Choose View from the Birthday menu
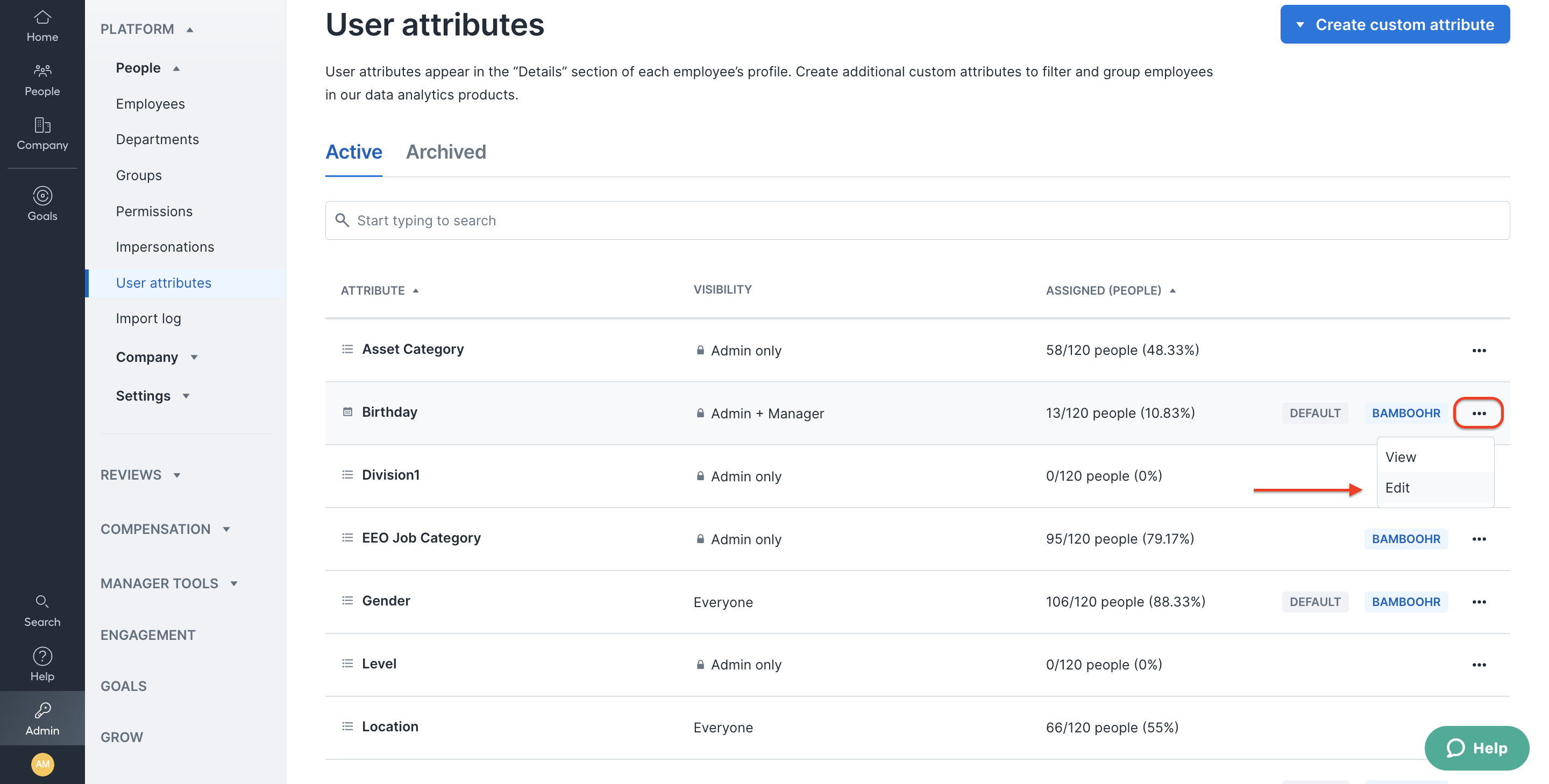This screenshot has width=1549, height=784. (1435, 457)
